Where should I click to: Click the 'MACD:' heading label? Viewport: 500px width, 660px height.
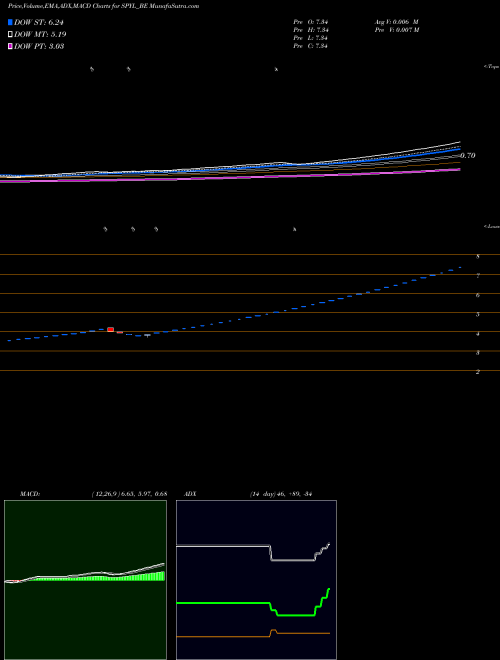[x=30, y=494]
